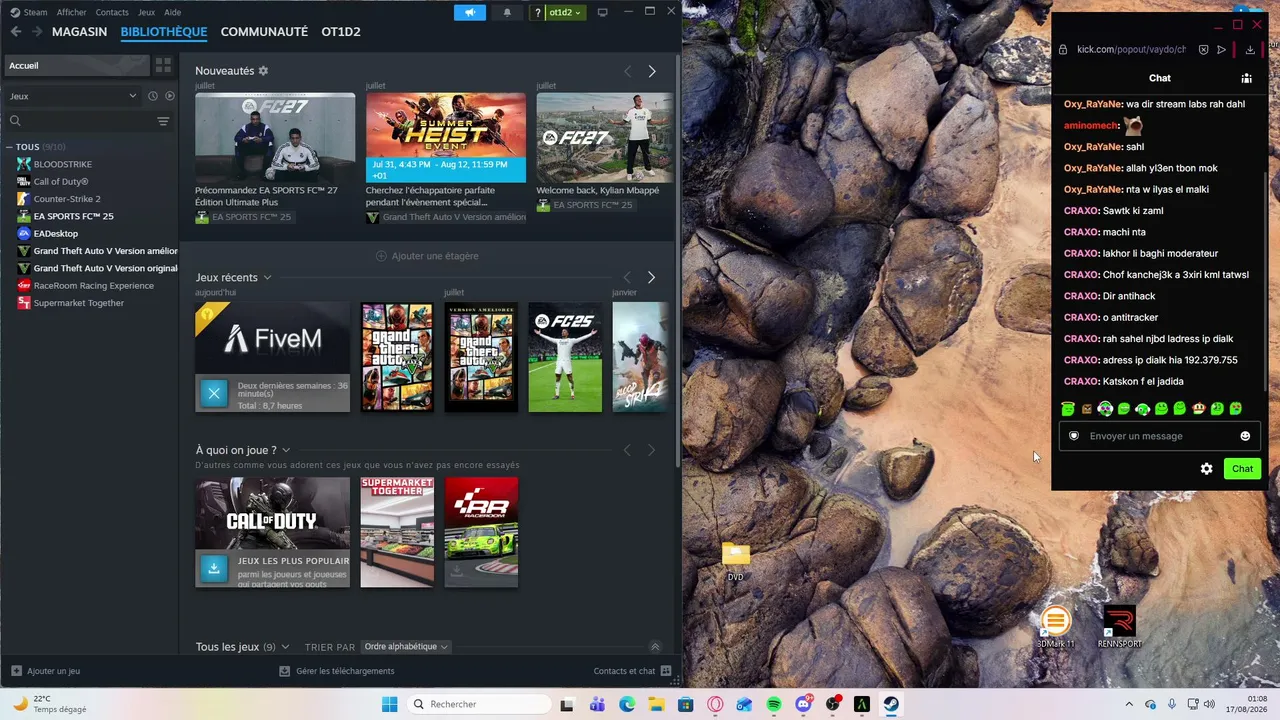Open the Jeux menu in menu bar
Image resolution: width=1280 pixels, height=720 pixels.
pos(146,12)
